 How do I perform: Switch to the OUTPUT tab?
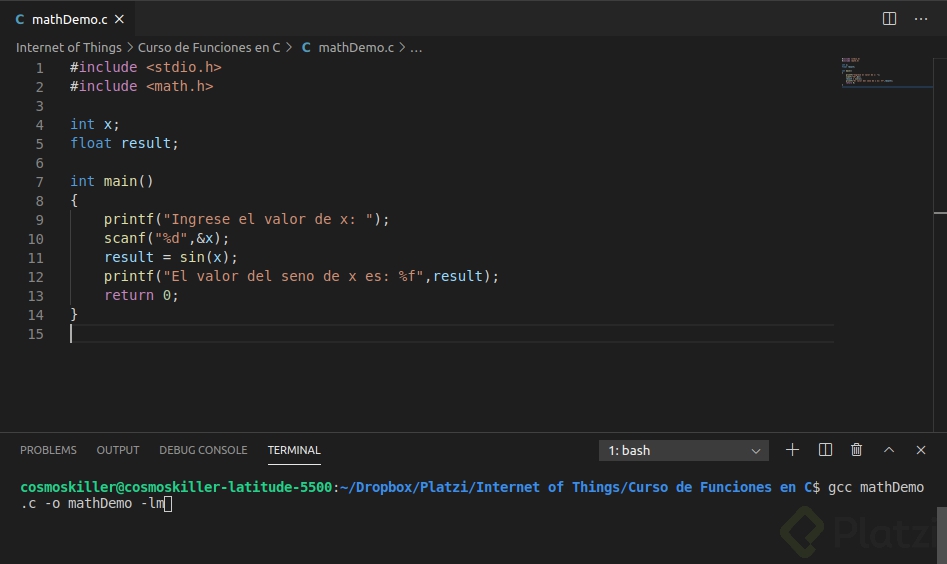[118, 450]
